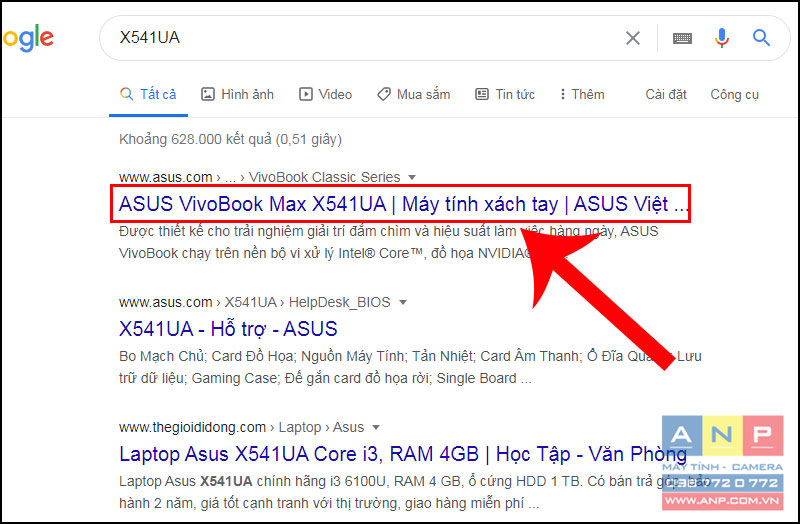Click the Khoảng 628.000 kết quả text
Viewport: 800px width, 524px height.
pyautogui.click(x=230, y=139)
